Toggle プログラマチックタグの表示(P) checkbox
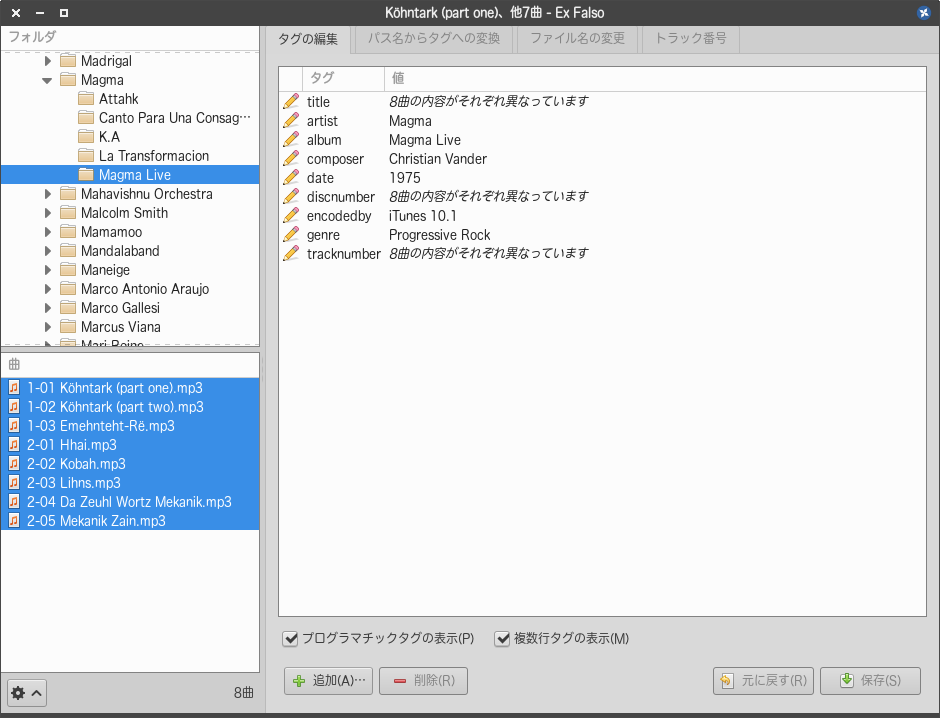940x718 pixels. click(x=290, y=639)
